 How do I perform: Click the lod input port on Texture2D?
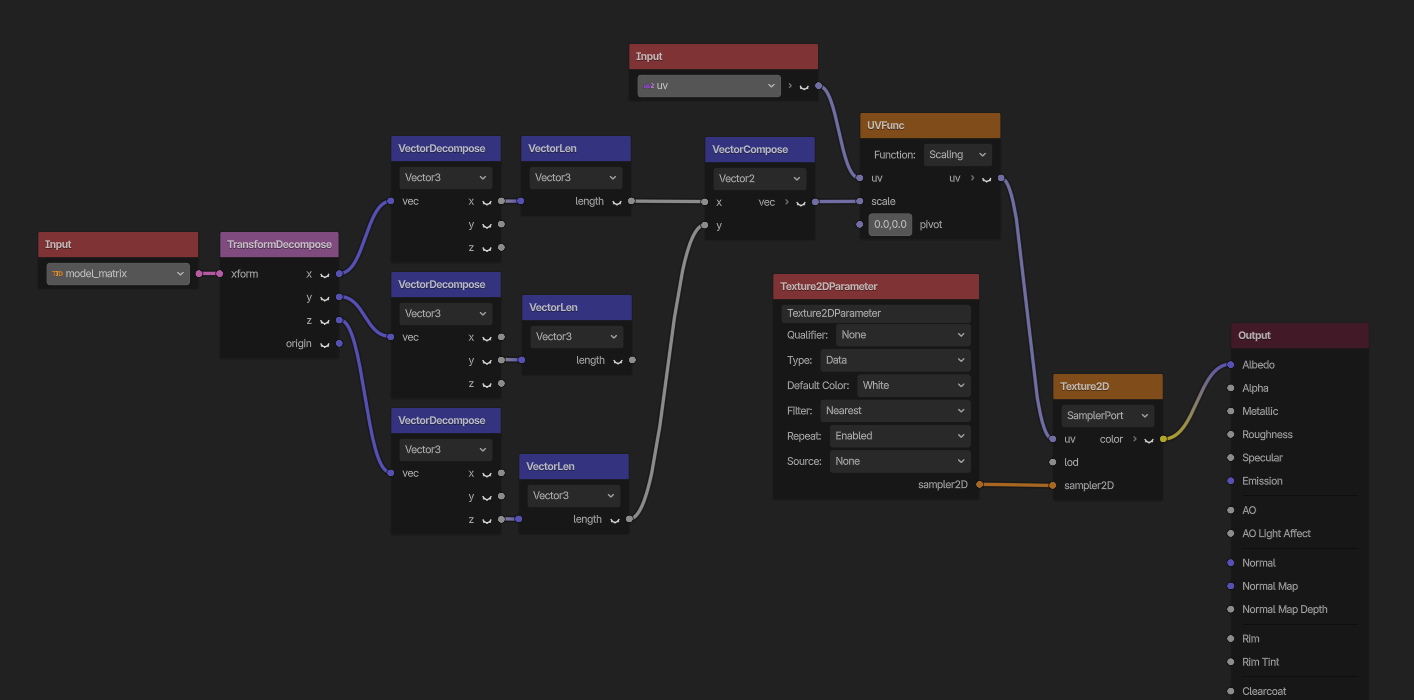pos(1052,462)
